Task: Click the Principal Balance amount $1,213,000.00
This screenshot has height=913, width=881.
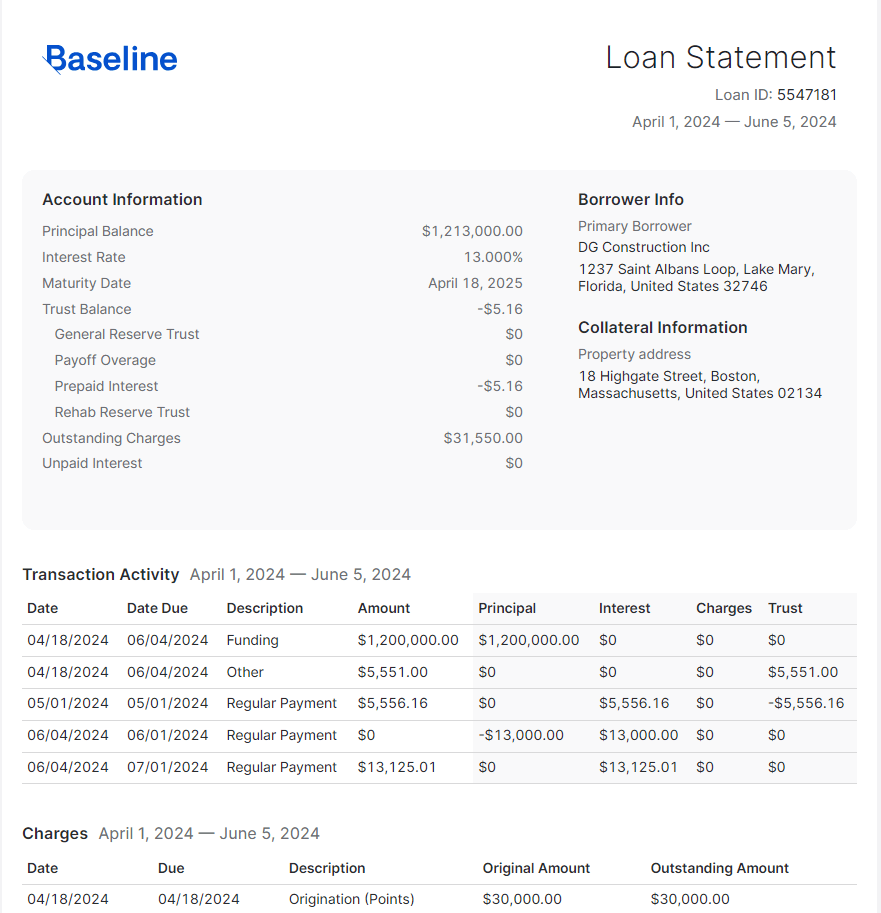Action: pyautogui.click(x=472, y=231)
